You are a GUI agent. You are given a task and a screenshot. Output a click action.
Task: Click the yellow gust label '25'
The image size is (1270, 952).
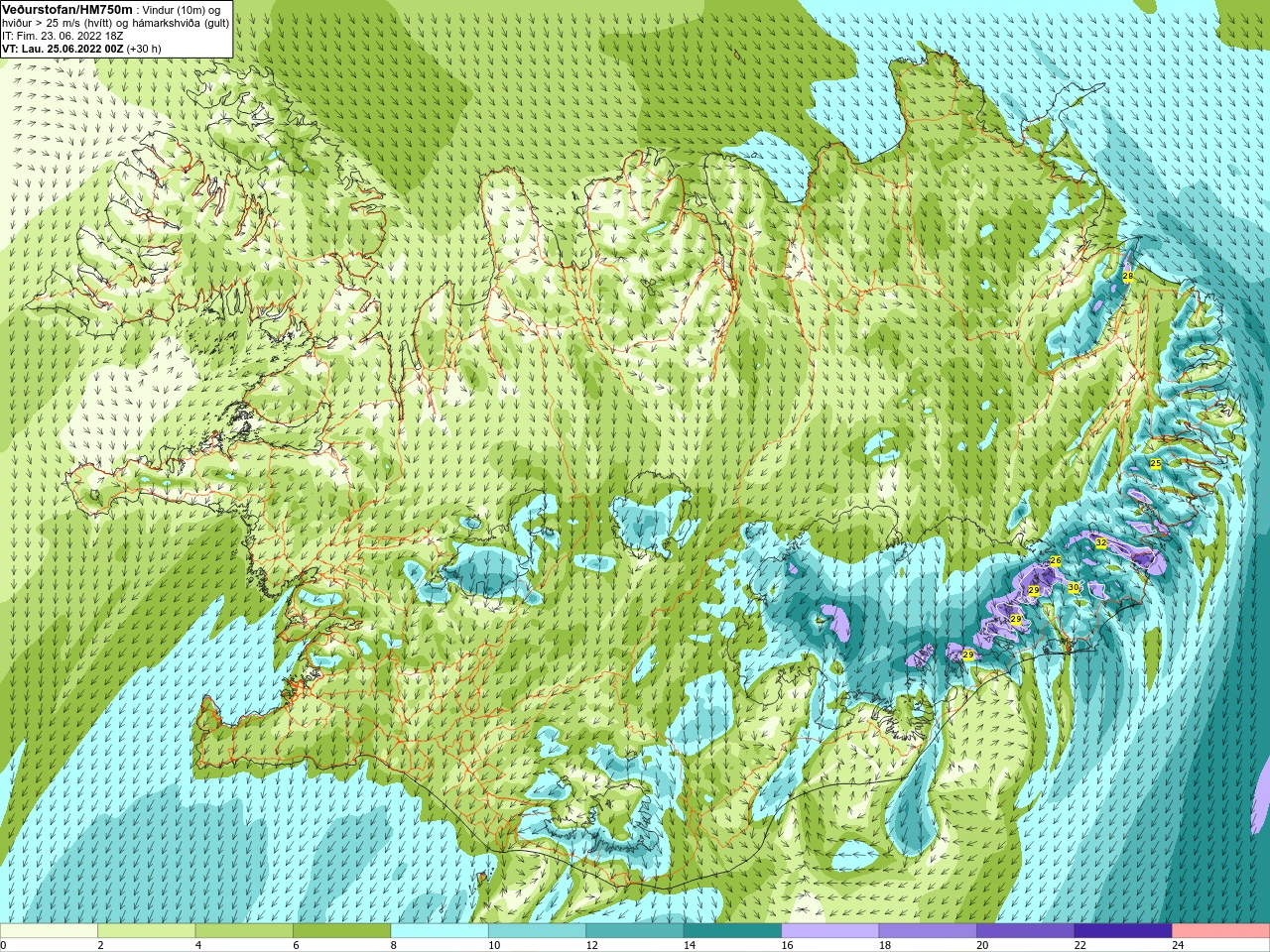coord(1155,463)
